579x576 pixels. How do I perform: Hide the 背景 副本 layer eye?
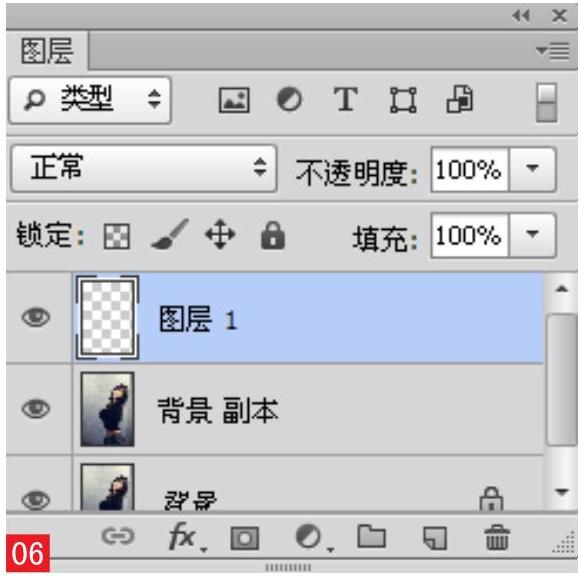[x=36, y=409]
